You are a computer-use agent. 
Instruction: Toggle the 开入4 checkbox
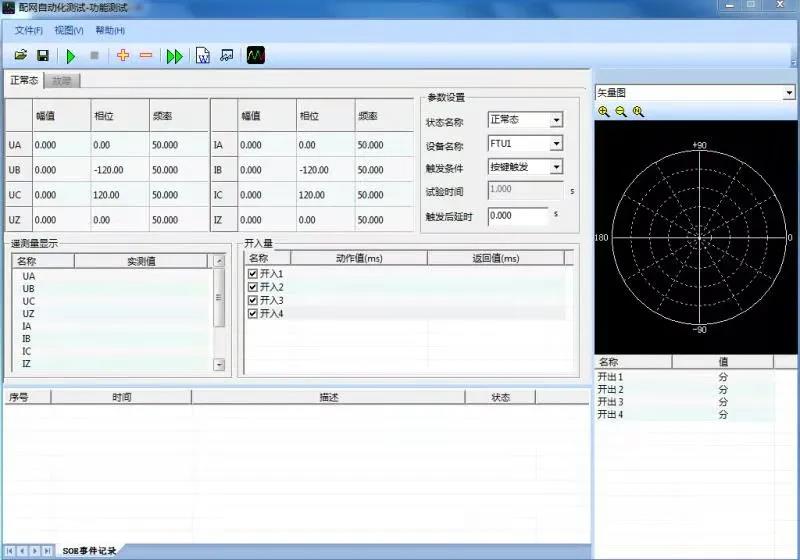(x=253, y=314)
